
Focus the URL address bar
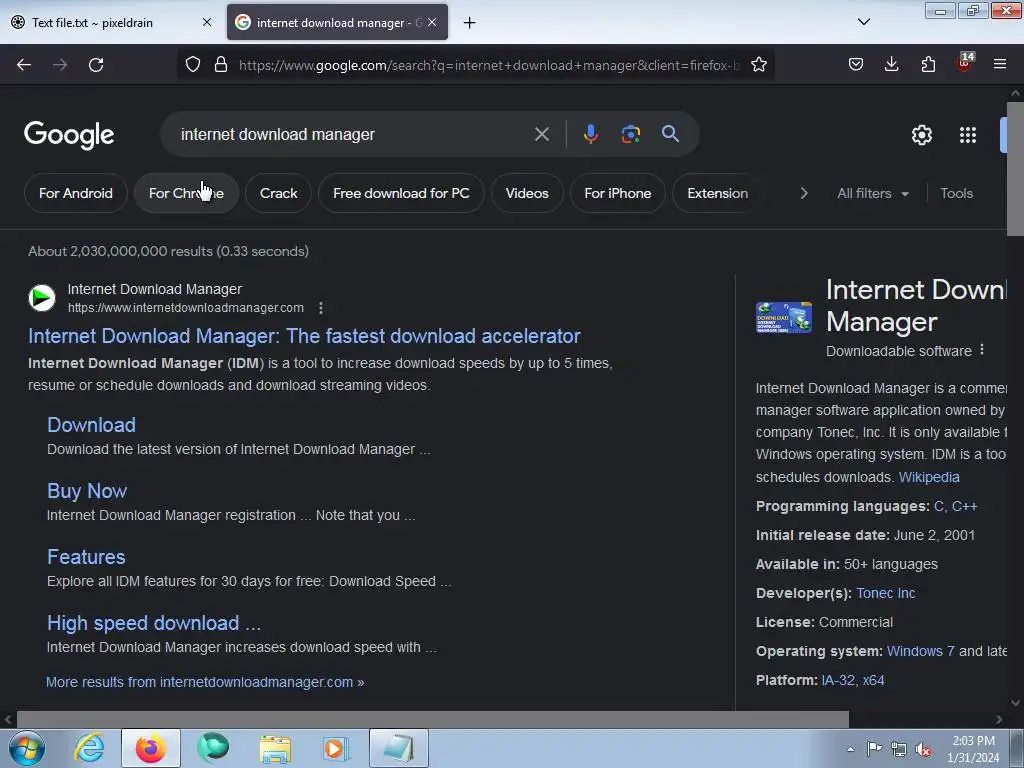point(488,65)
